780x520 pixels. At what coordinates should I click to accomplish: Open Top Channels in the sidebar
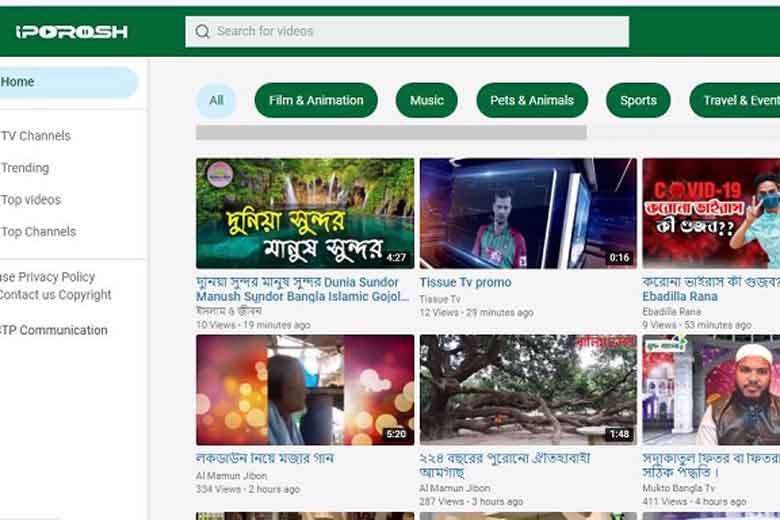click(38, 231)
